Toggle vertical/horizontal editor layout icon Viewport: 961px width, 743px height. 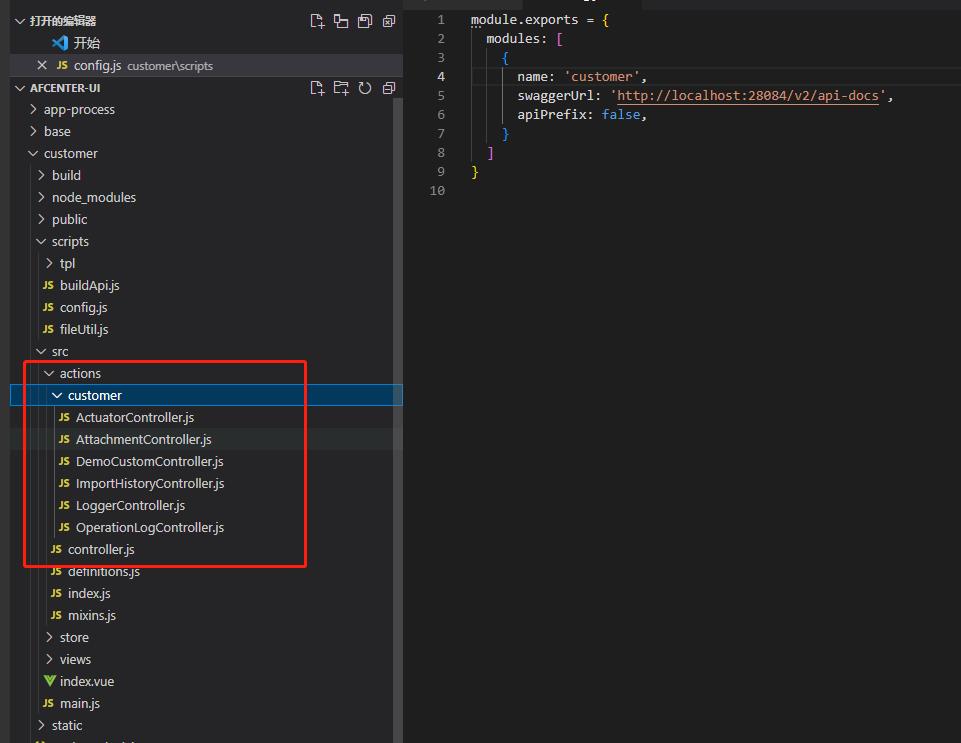[x=341, y=21]
